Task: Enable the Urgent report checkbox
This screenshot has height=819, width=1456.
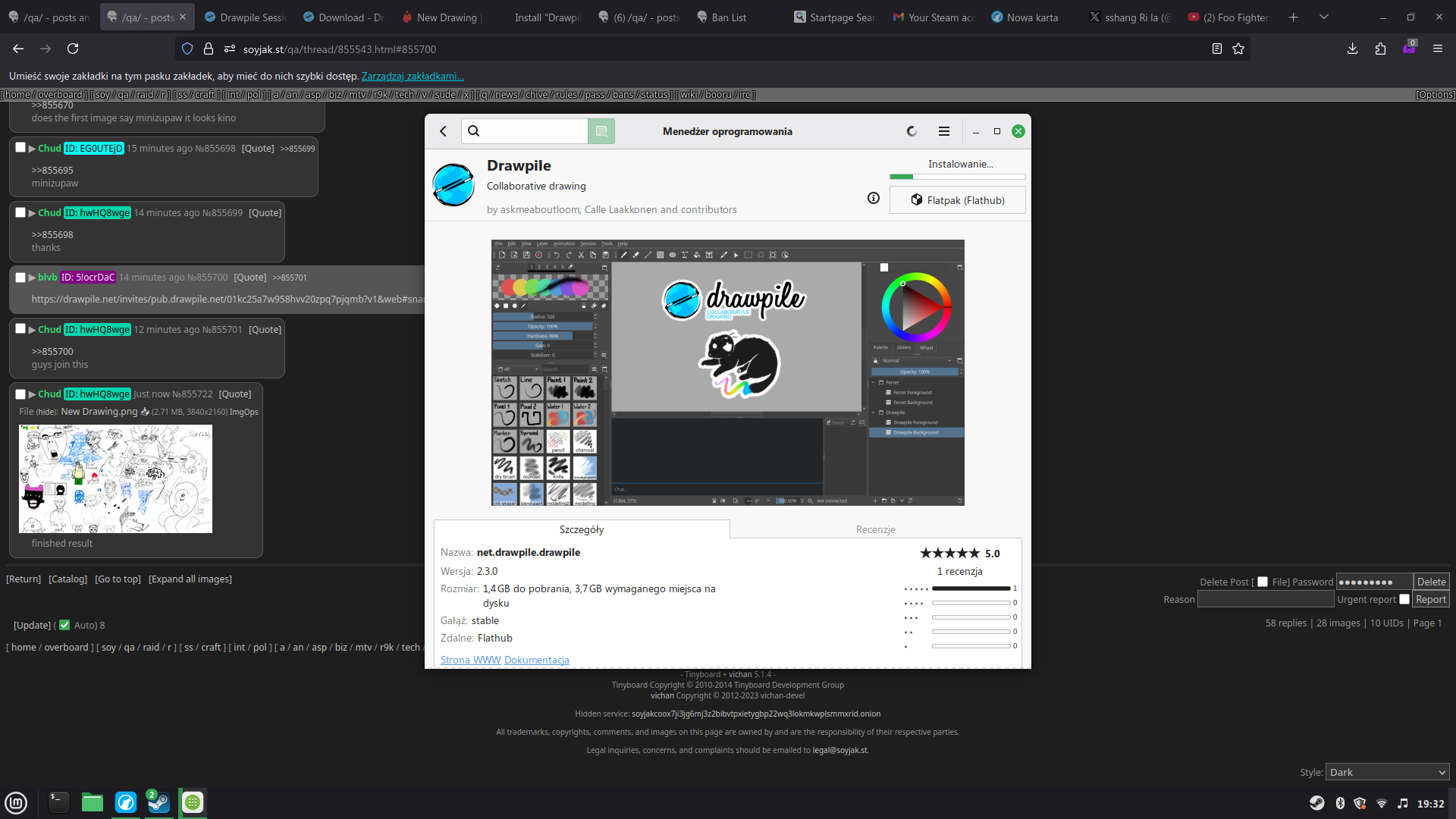Action: point(1404,599)
